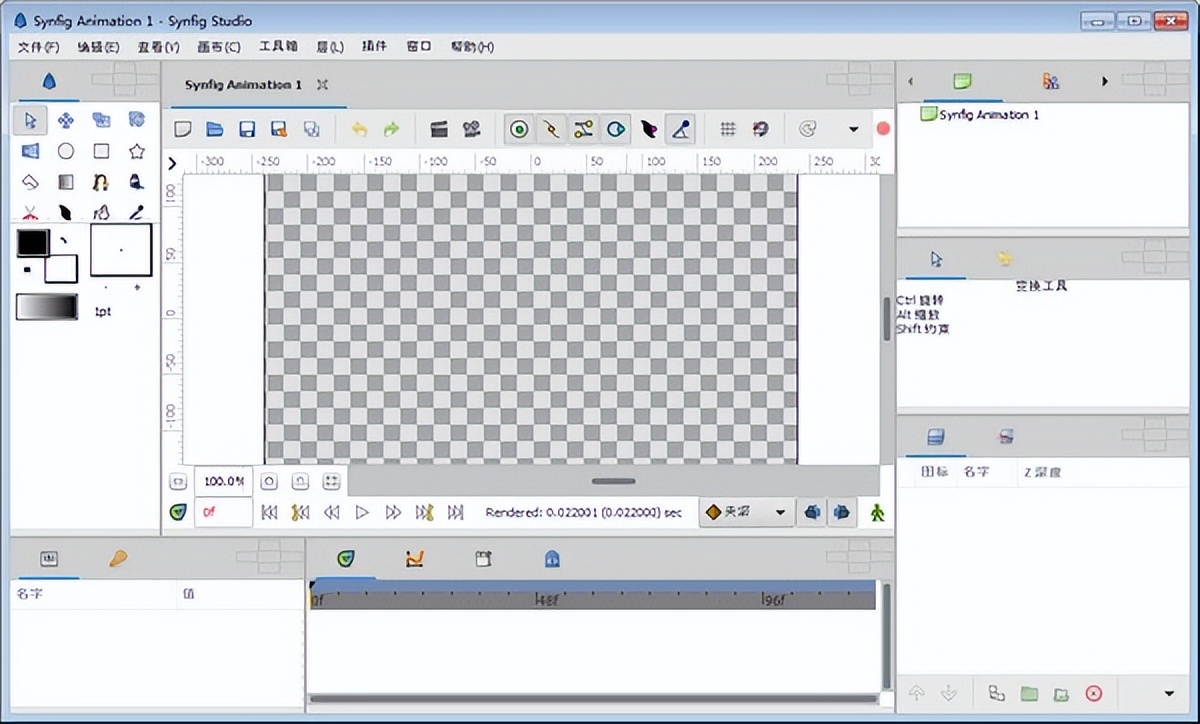Select the Polygon tool
Image resolution: width=1200 pixels, height=724 pixels.
[30, 182]
